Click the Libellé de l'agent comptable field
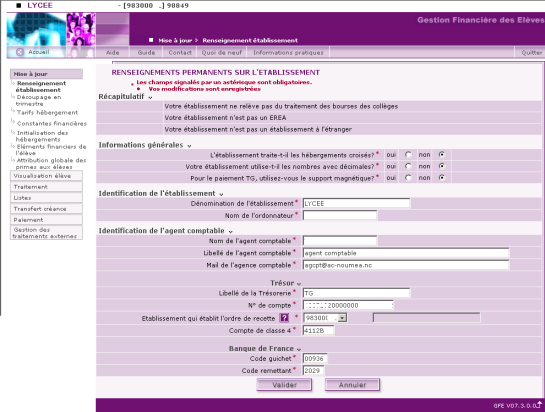The width and height of the screenshot is (545, 412). coord(406,253)
